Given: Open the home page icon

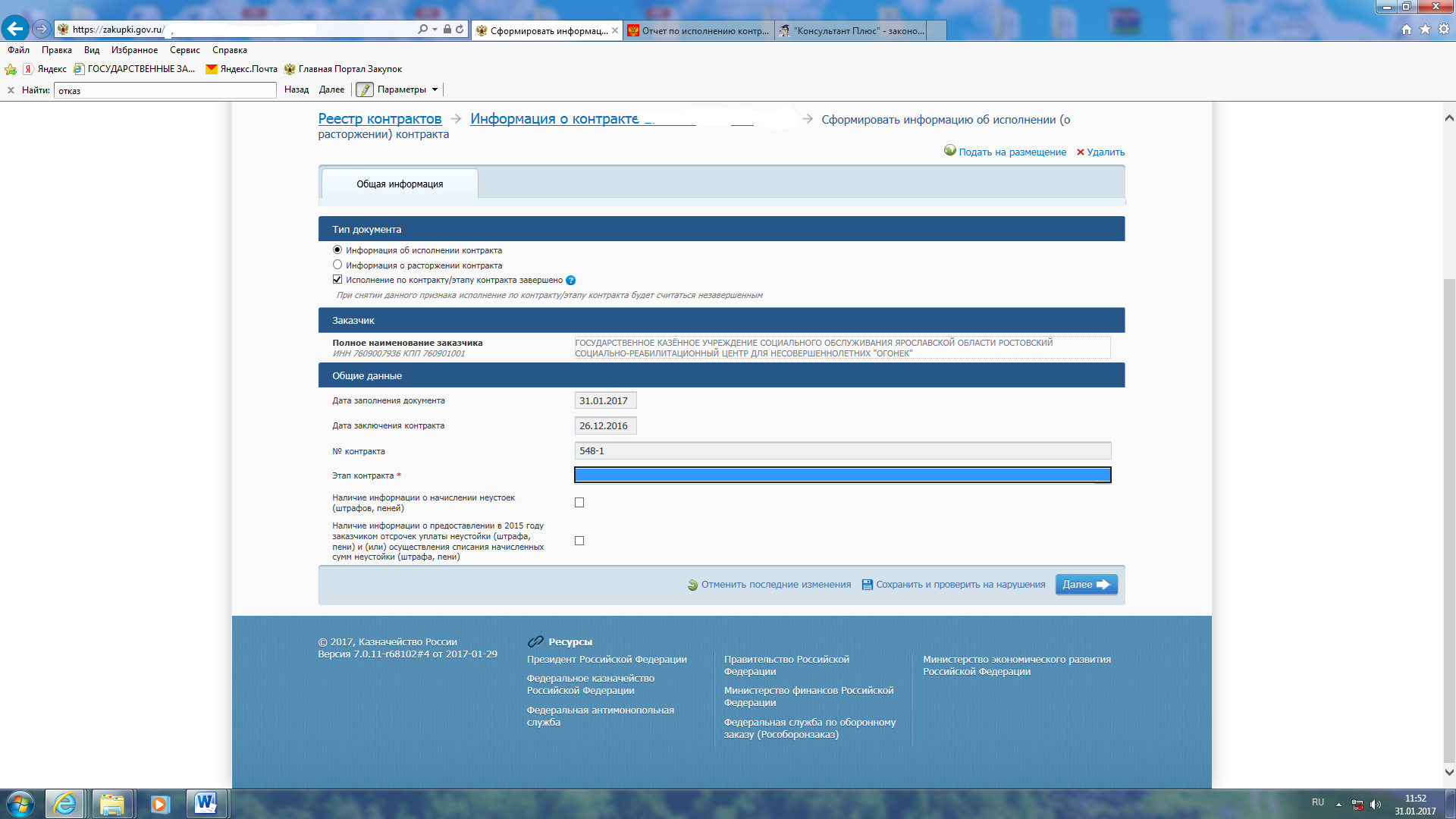Looking at the screenshot, I should click(x=1407, y=29).
